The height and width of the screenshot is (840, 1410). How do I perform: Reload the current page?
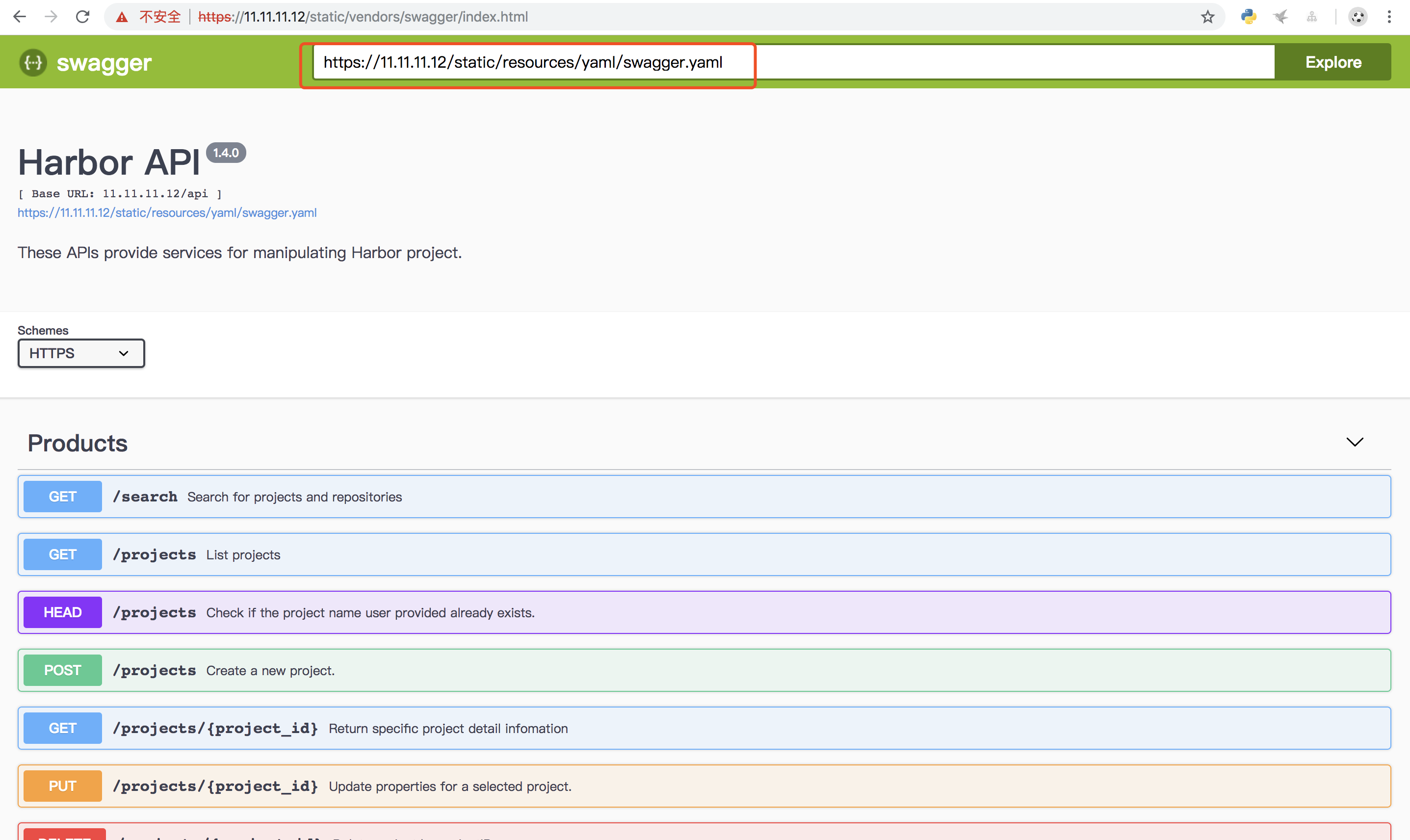[82, 16]
